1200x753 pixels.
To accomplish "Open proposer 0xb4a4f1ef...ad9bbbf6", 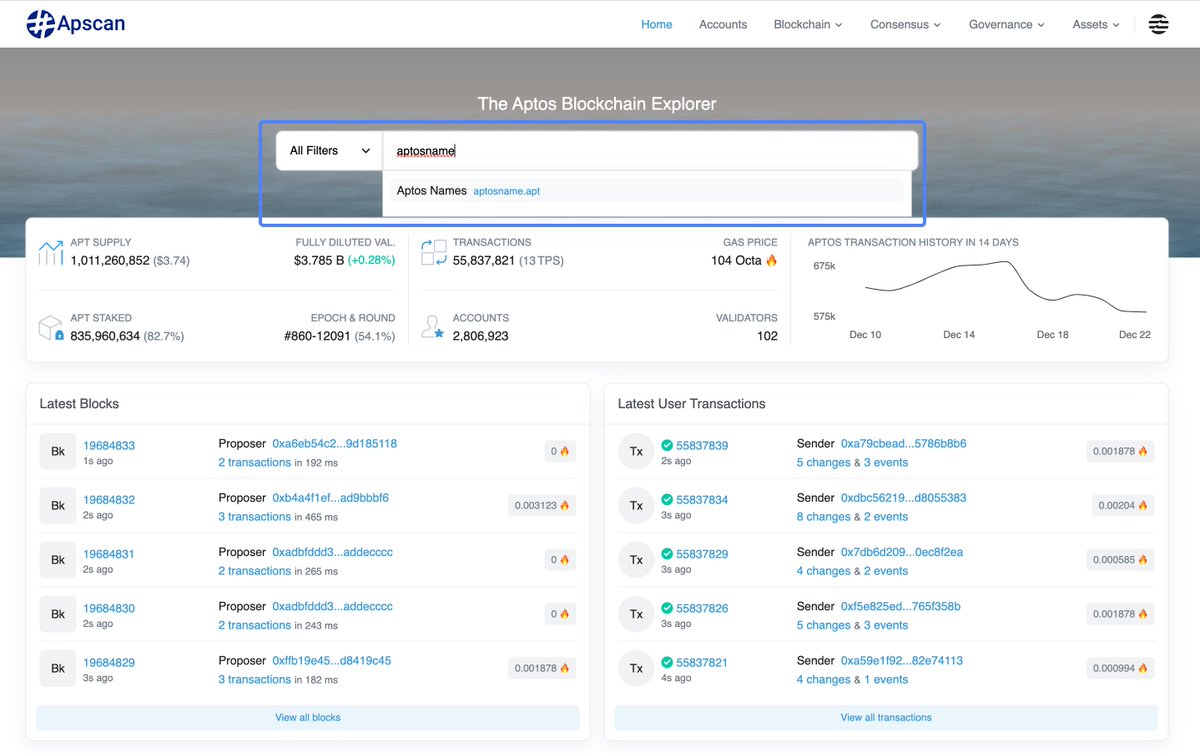I will 331,497.
